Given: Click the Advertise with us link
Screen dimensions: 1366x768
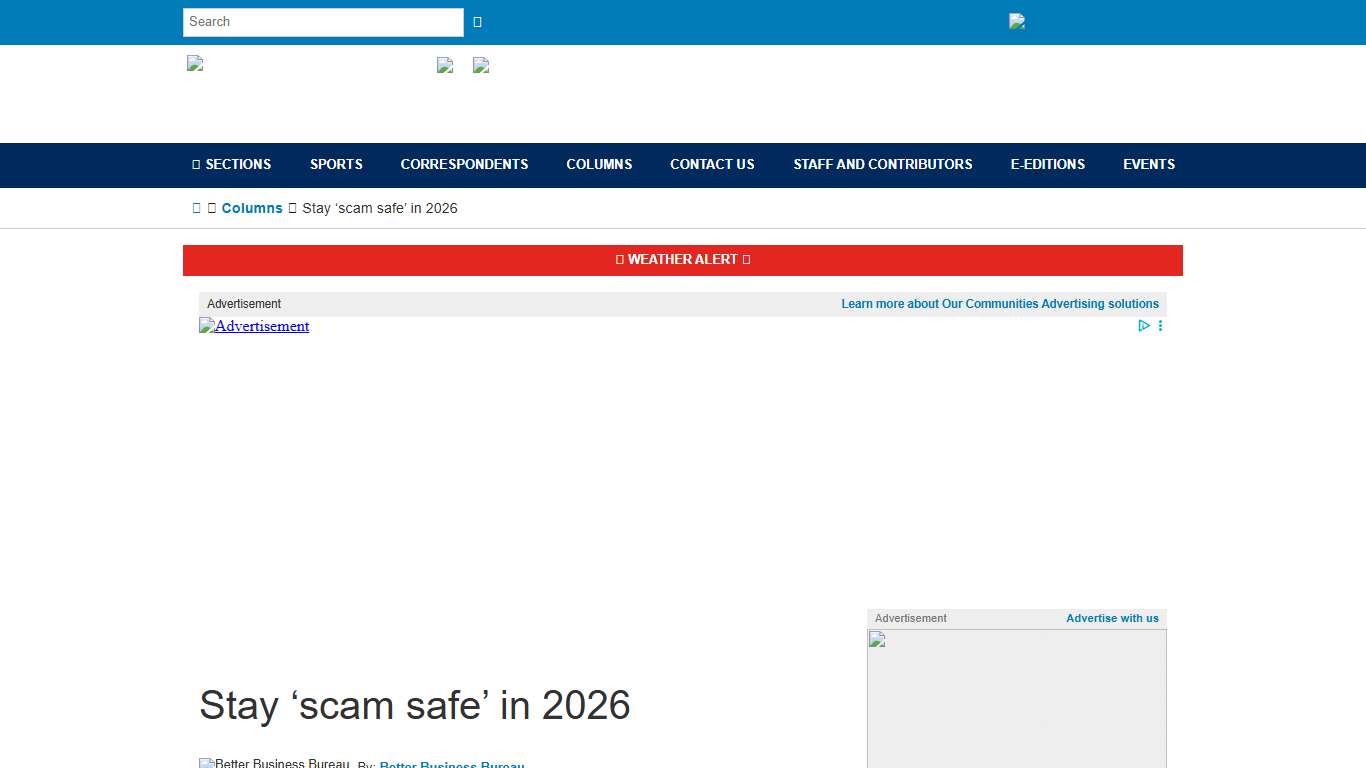Looking at the screenshot, I should click(x=1112, y=618).
